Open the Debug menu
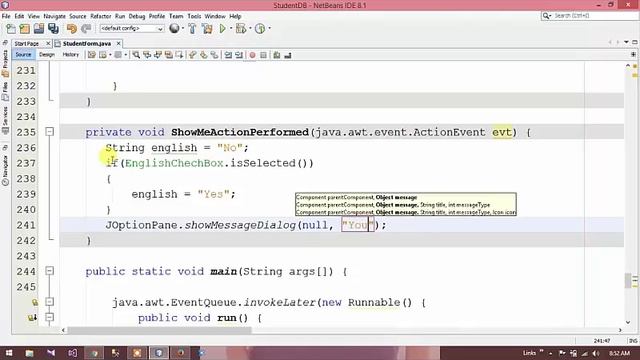Image resolution: width=640 pixels, height=360 pixels. tap(137, 16)
